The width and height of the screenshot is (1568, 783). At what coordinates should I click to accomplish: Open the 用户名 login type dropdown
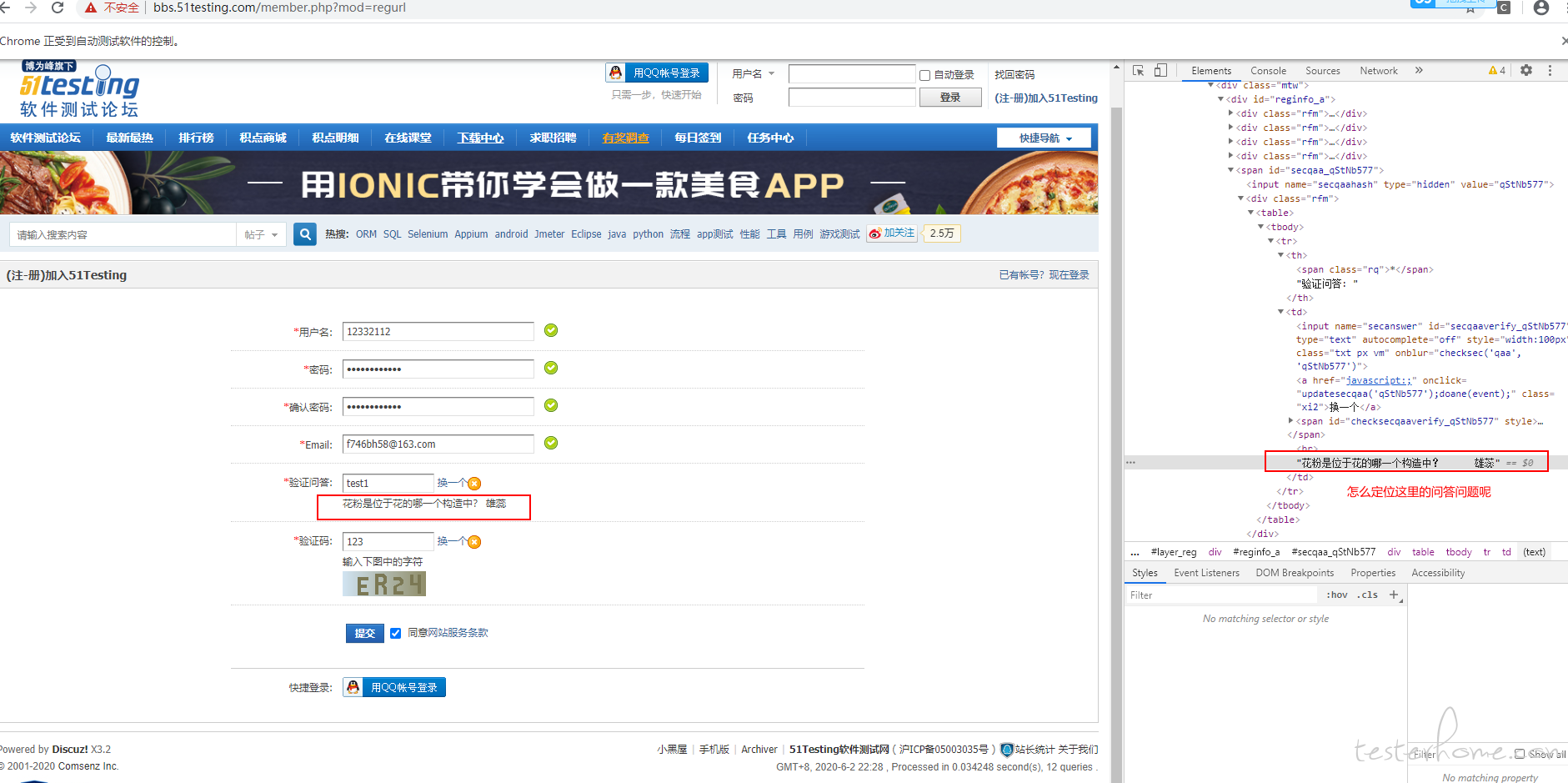click(754, 73)
